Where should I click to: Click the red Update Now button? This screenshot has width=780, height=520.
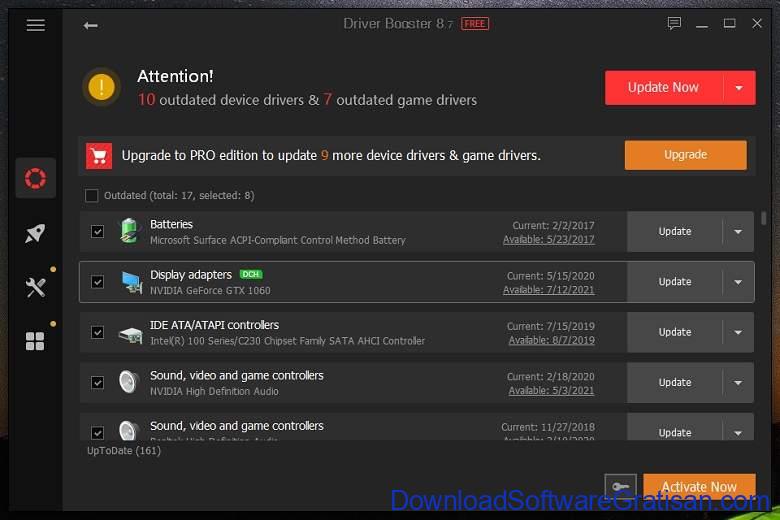pyautogui.click(x=663, y=88)
